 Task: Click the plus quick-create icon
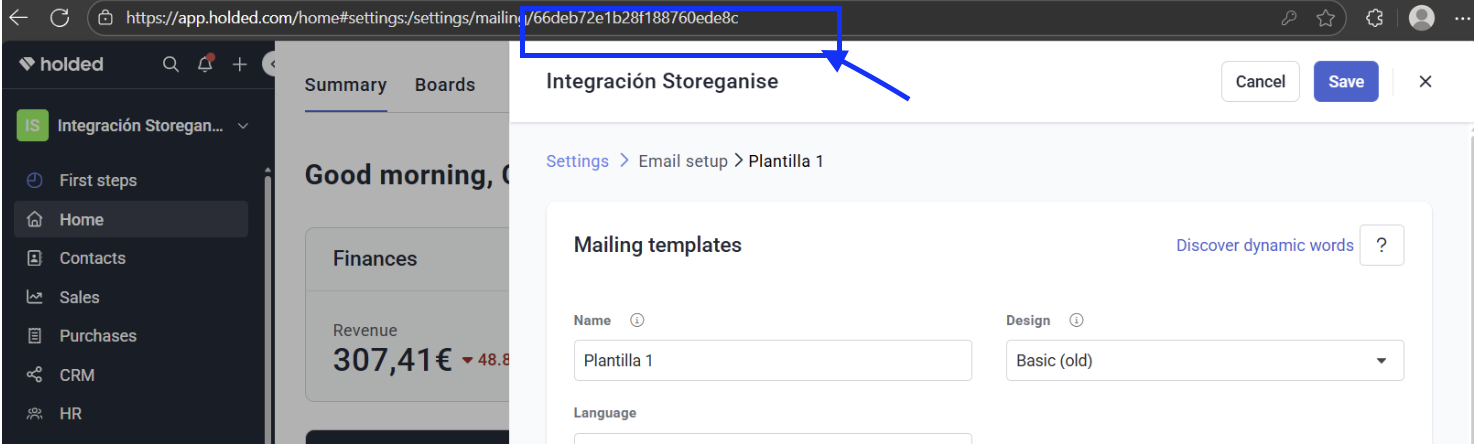pyautogui.click(x=240, y=64)
